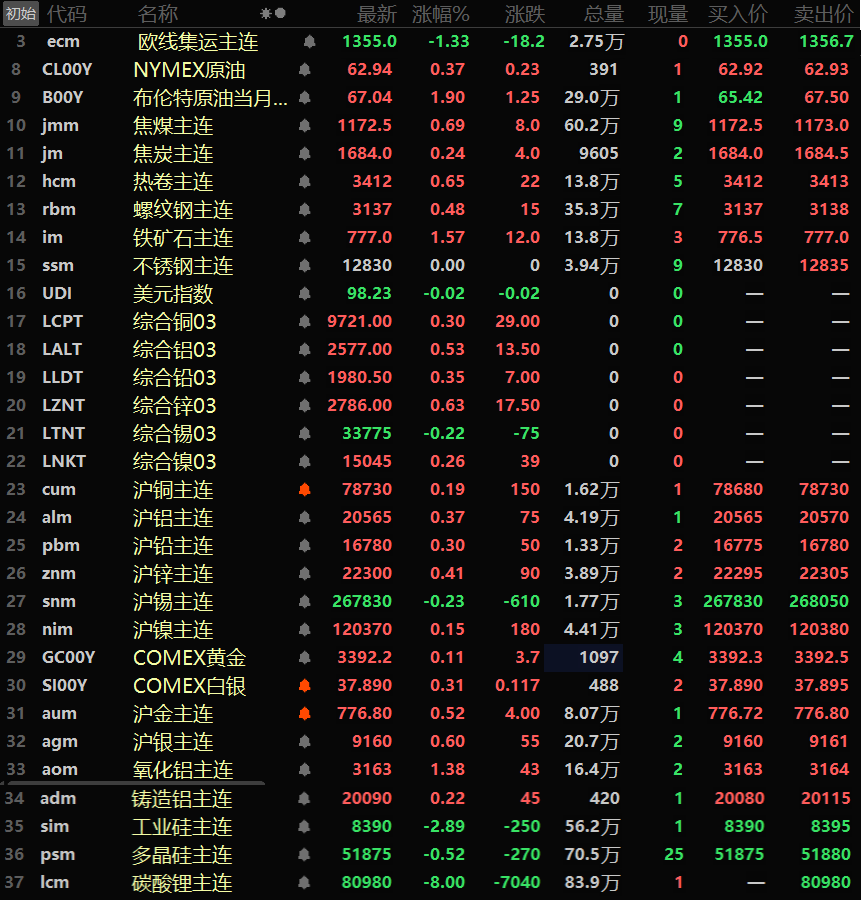Click the 买入价 column header
Screen dimensions: 861x900
738,14
